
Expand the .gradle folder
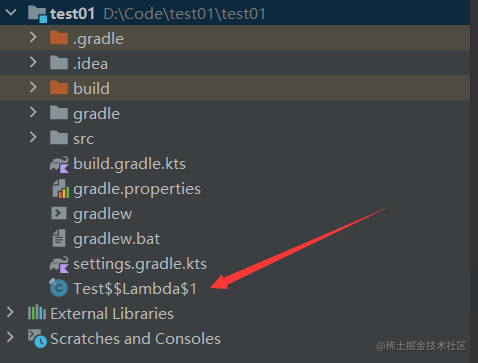coord(33,37)
